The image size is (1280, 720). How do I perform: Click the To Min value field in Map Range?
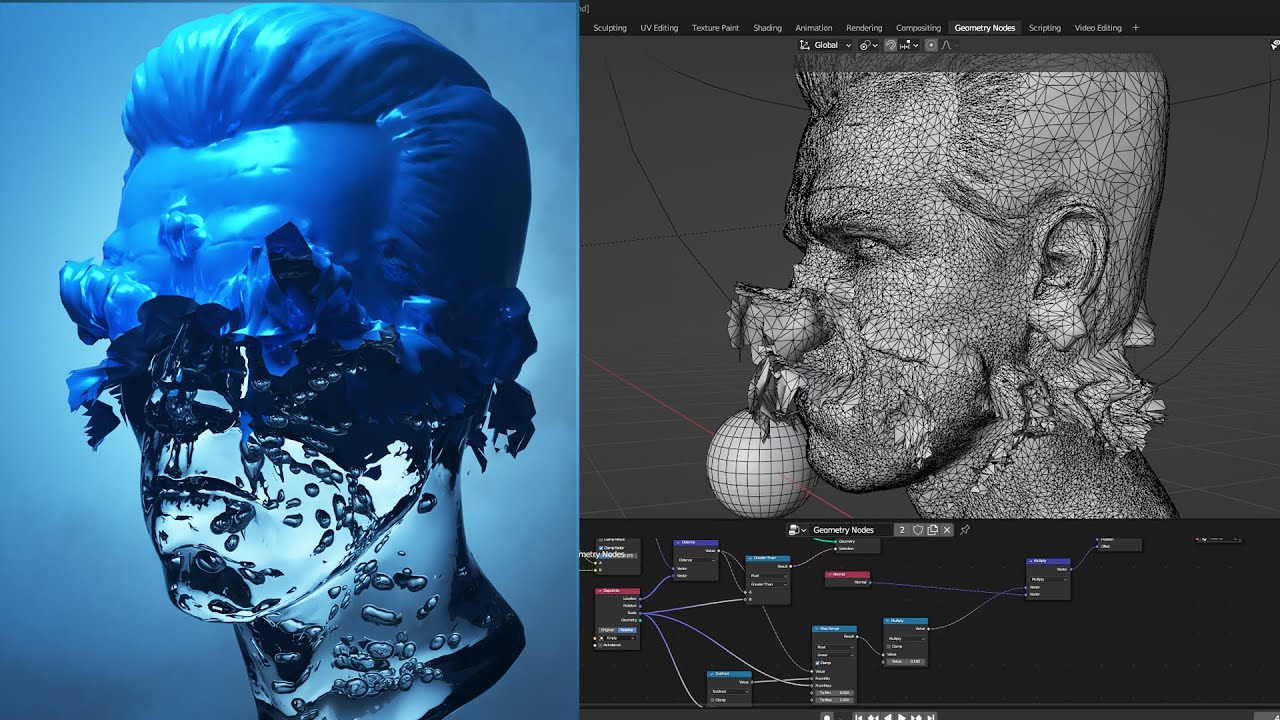(x=835, y=693)
